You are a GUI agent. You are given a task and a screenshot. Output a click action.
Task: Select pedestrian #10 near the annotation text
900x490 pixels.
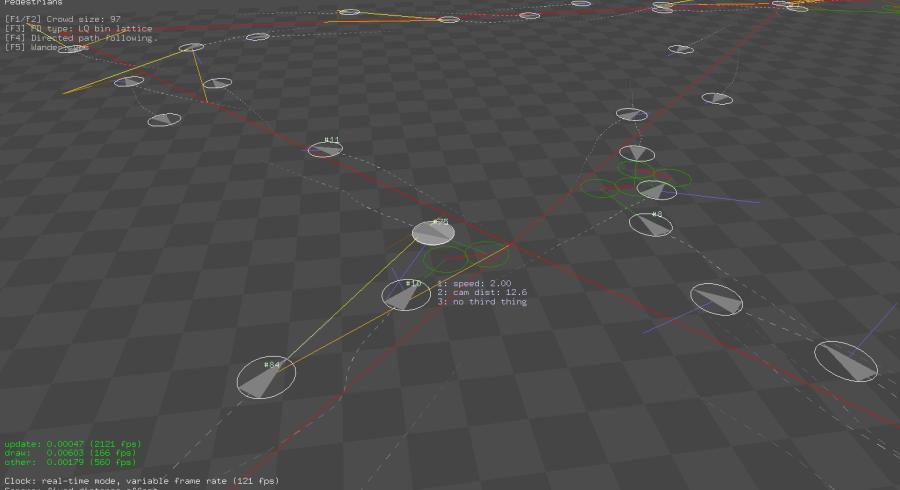(x=406, y=295)
